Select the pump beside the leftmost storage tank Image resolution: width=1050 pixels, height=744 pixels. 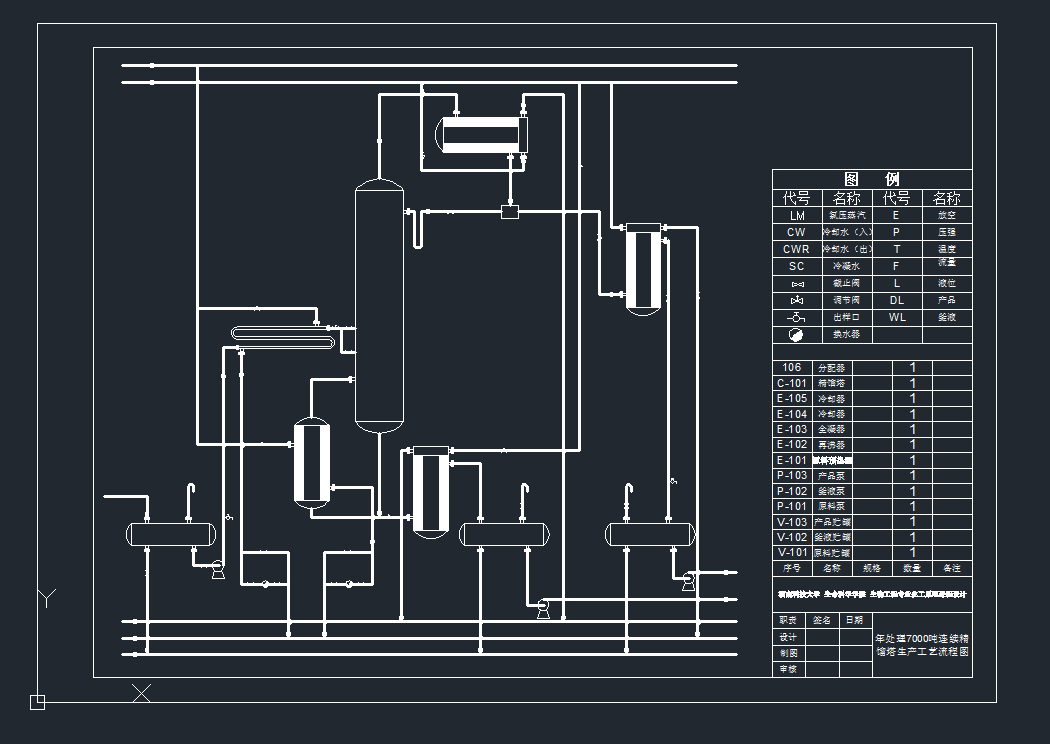click(214, 571)
